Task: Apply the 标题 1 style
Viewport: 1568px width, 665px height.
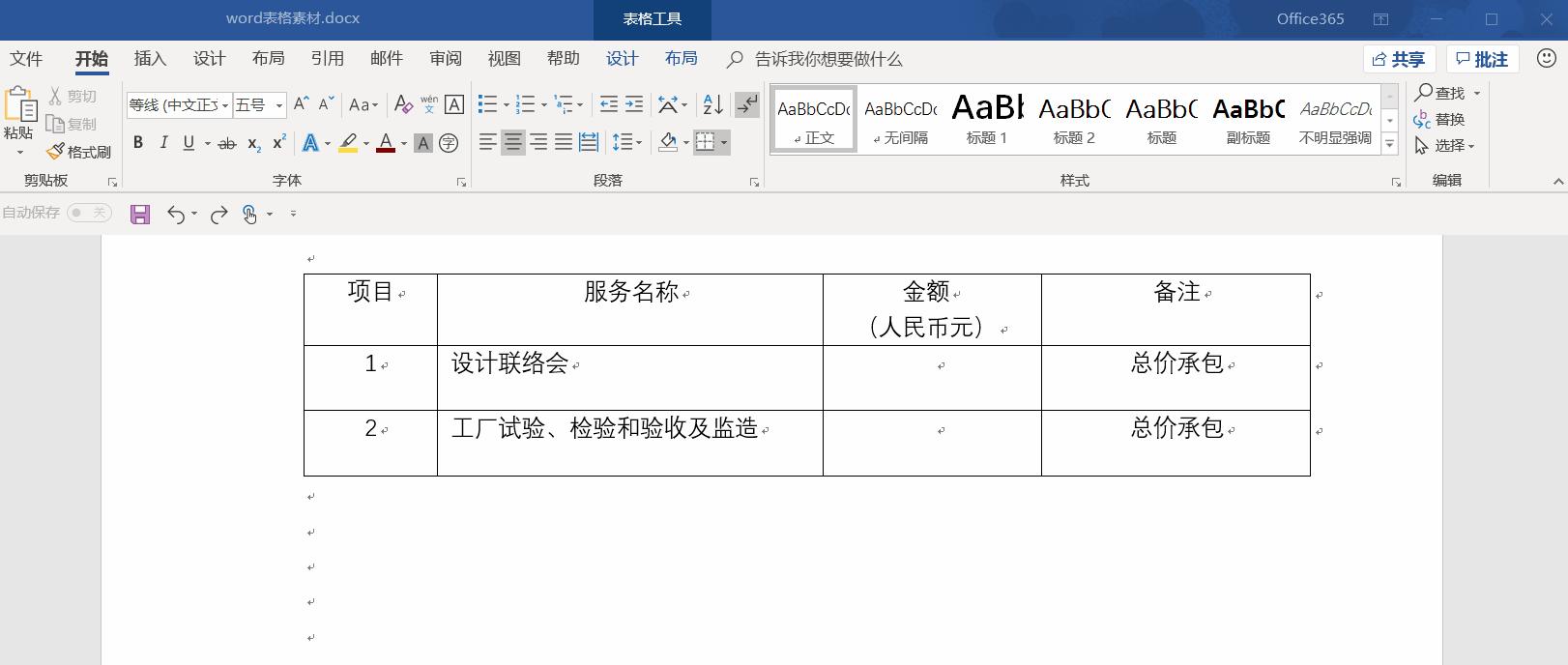Action: (987, 119)
